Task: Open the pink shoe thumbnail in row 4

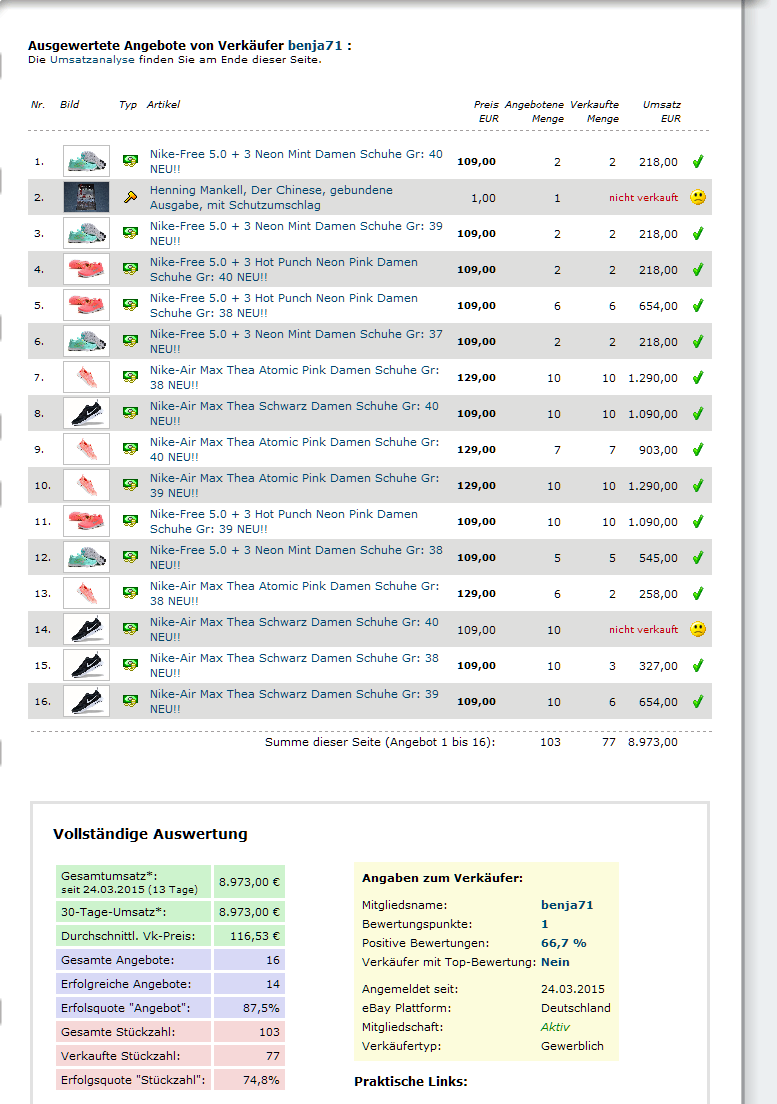Action: pyautogui.click(x=86, y=269)
